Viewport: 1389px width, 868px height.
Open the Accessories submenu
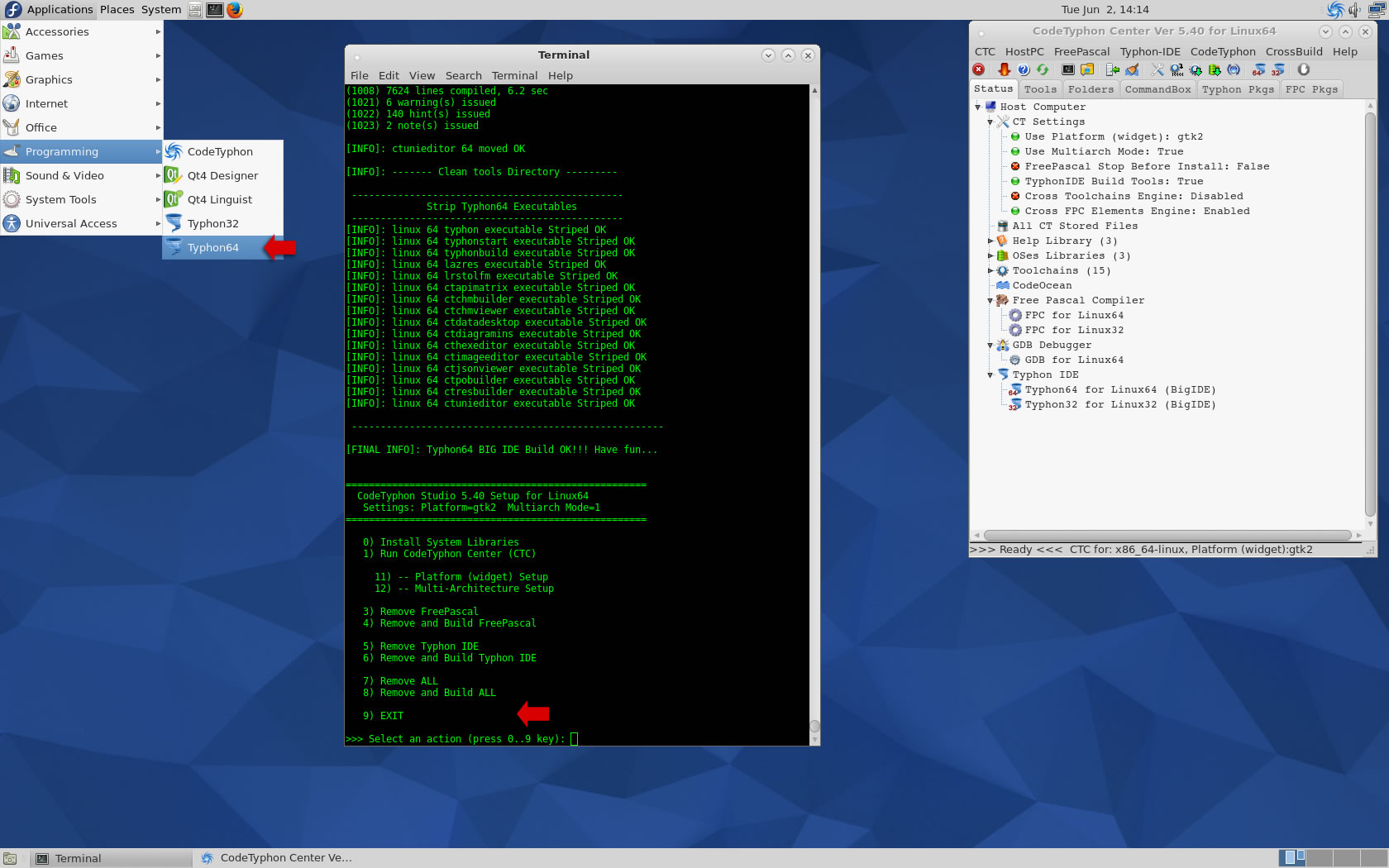[x=82, y=31]
